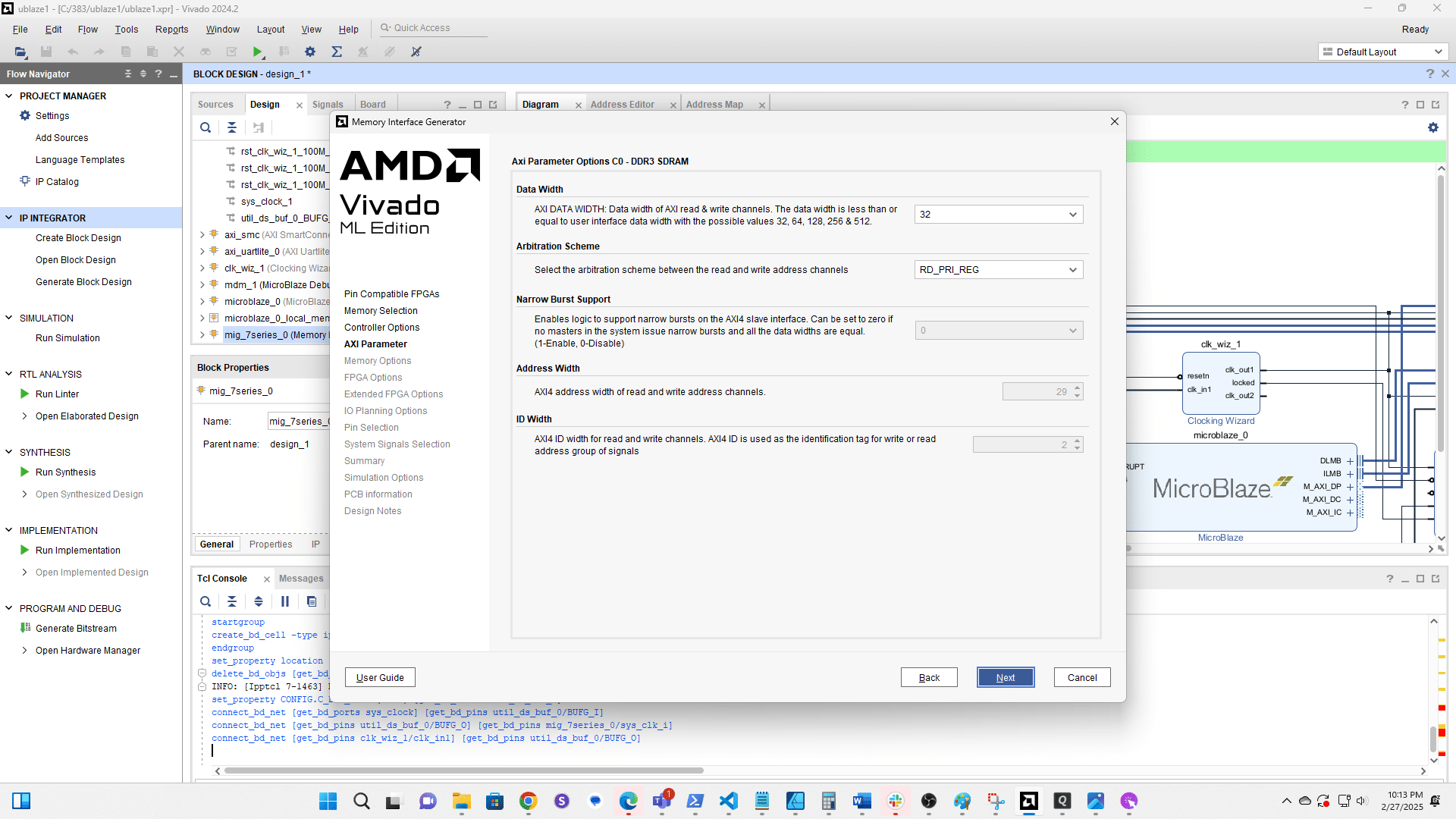Collapse all in Tcl Console toolbar
Image resolution: width=1456 pixels, height=819 pixels.
pyautogui.click(x=232, y=601)
